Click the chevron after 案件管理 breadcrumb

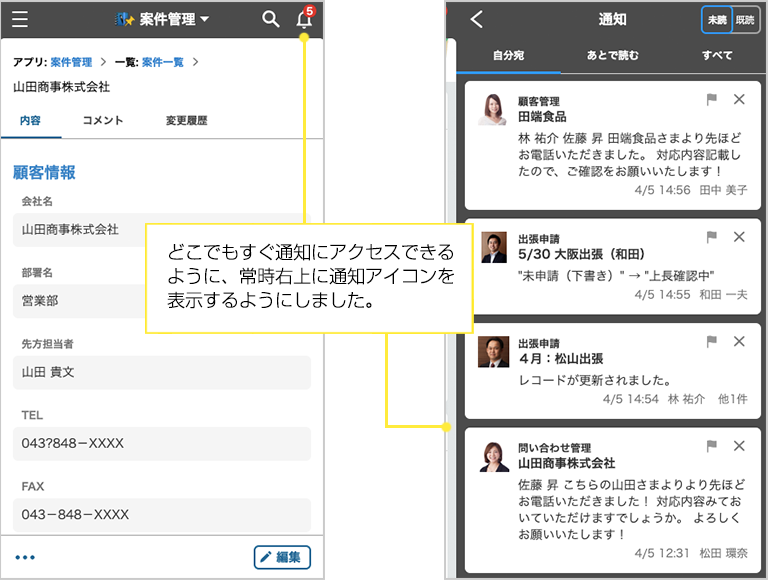coord(103,62)
